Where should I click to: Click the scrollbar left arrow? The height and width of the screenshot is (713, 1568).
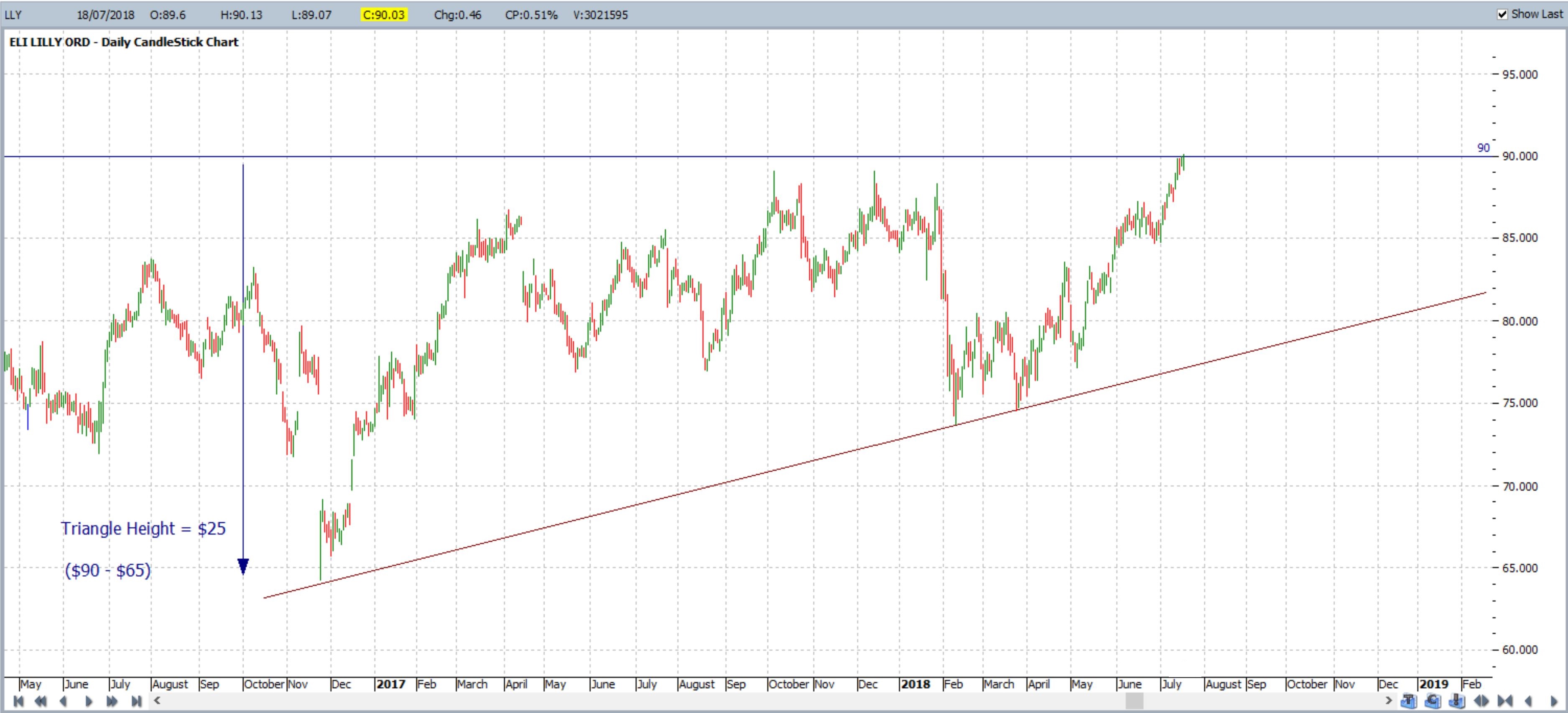coord(157,700)
